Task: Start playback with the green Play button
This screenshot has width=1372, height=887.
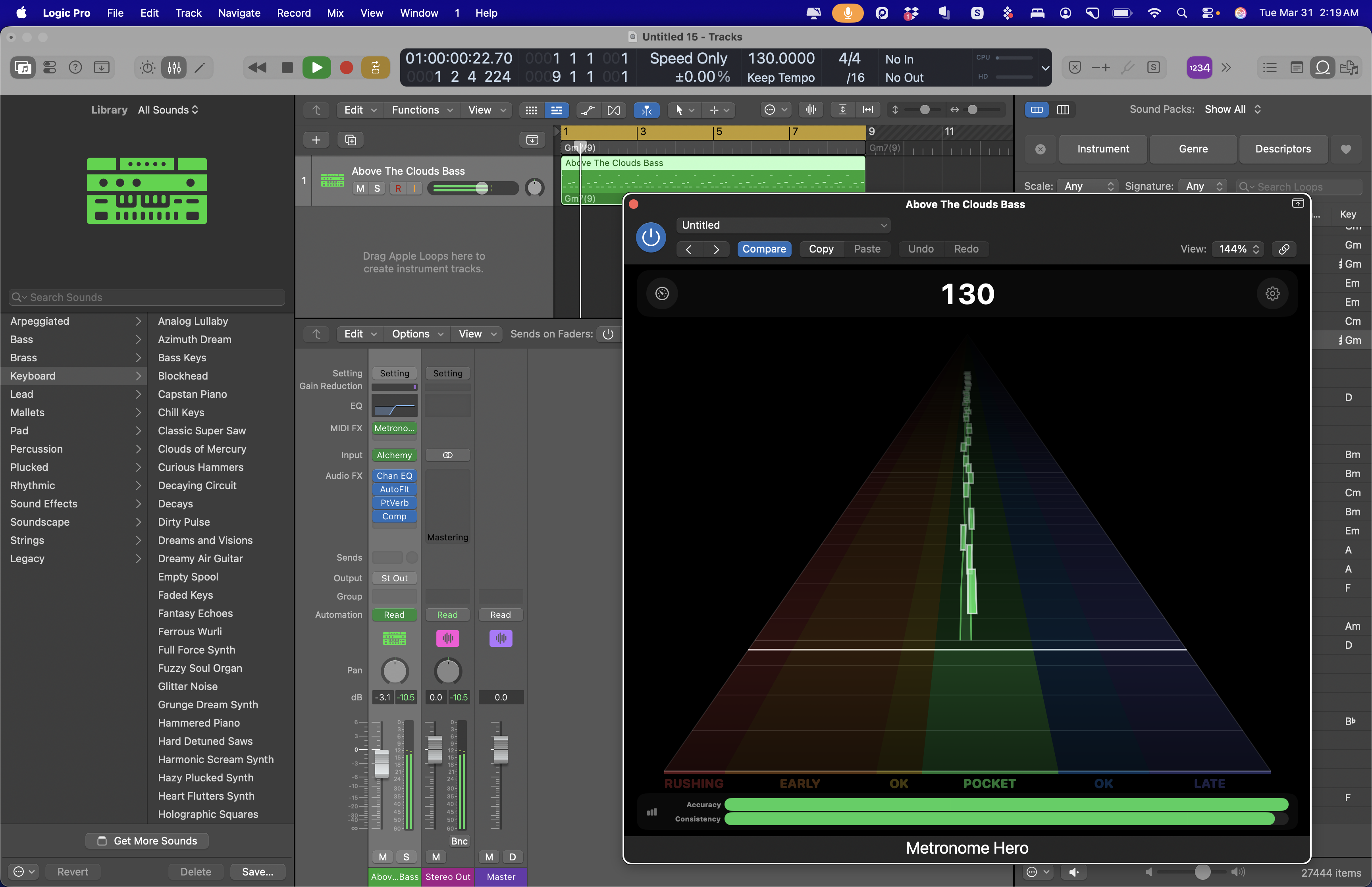Action: click(317, 67)
